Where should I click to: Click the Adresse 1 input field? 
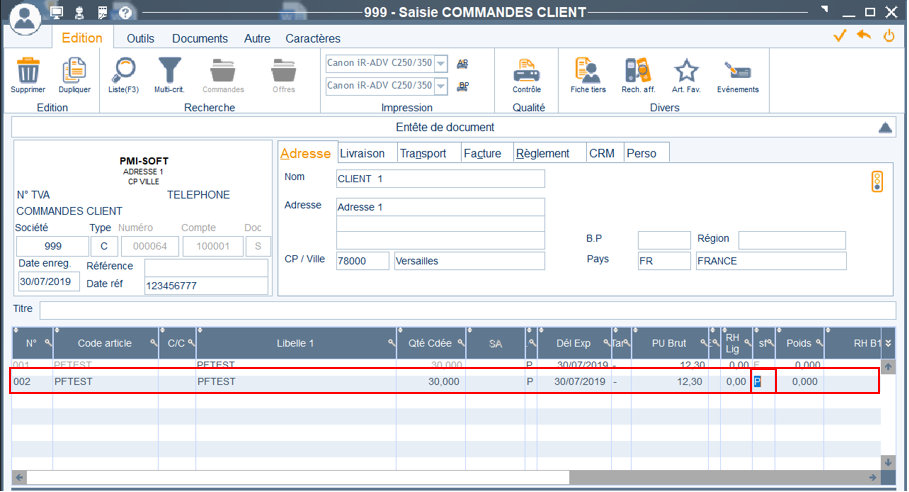coord(440,207)
